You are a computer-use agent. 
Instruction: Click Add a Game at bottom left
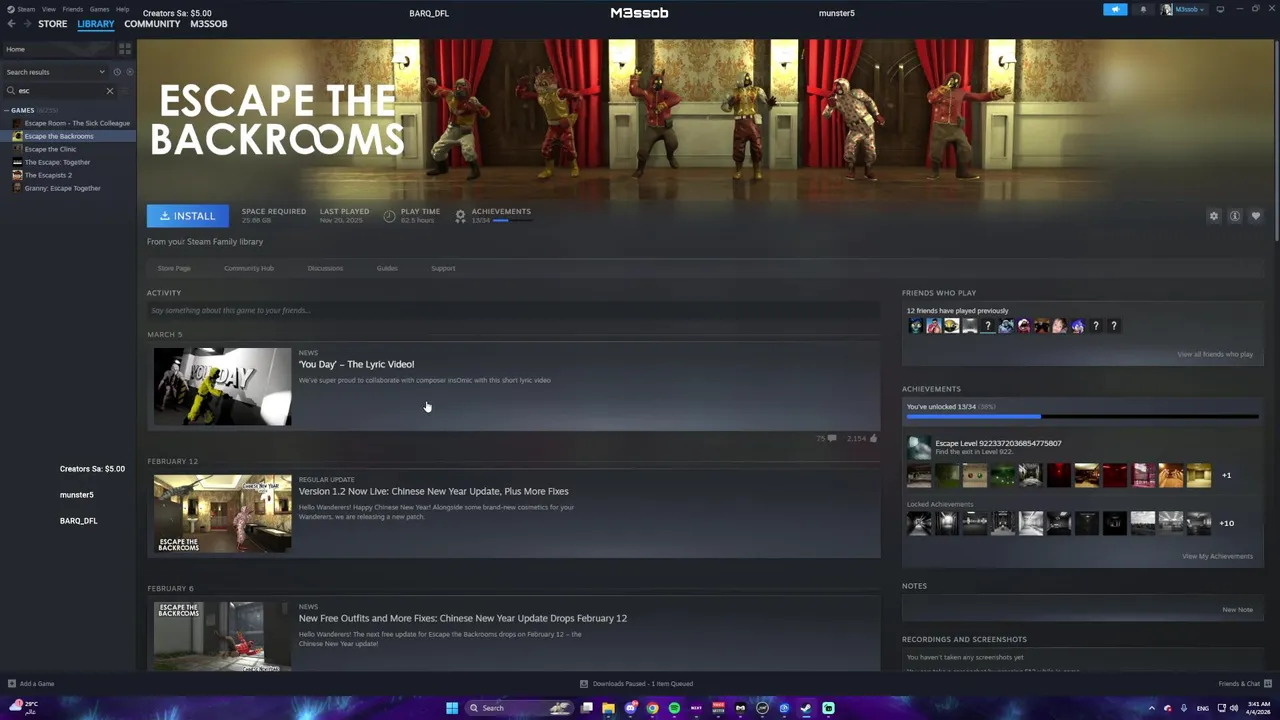pyautogui.click(x=31, y=684)
